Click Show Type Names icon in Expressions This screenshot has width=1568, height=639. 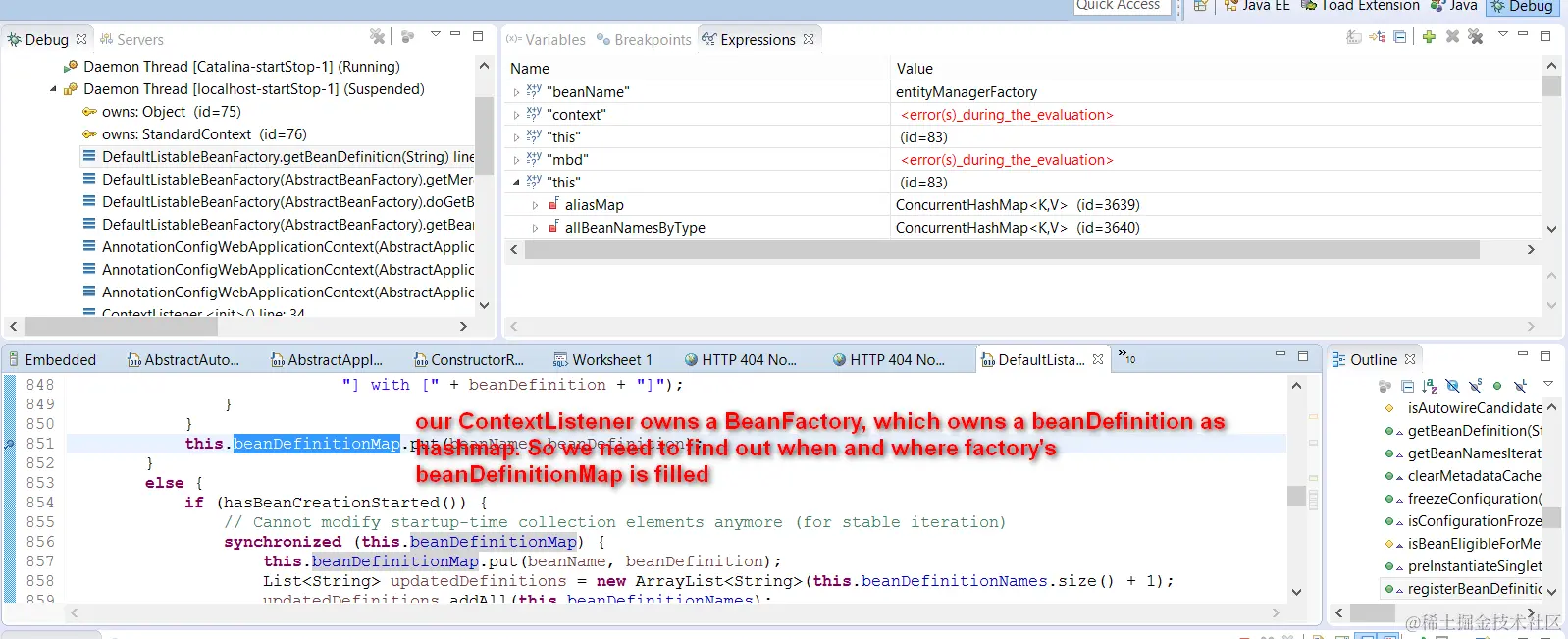pos(1354,37)
